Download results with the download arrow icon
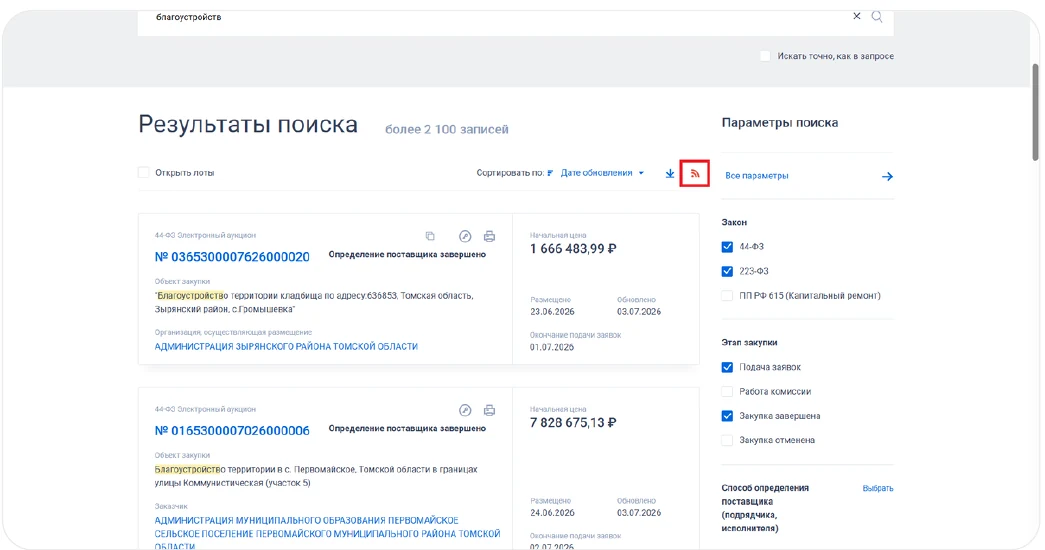 click(670, 173)
